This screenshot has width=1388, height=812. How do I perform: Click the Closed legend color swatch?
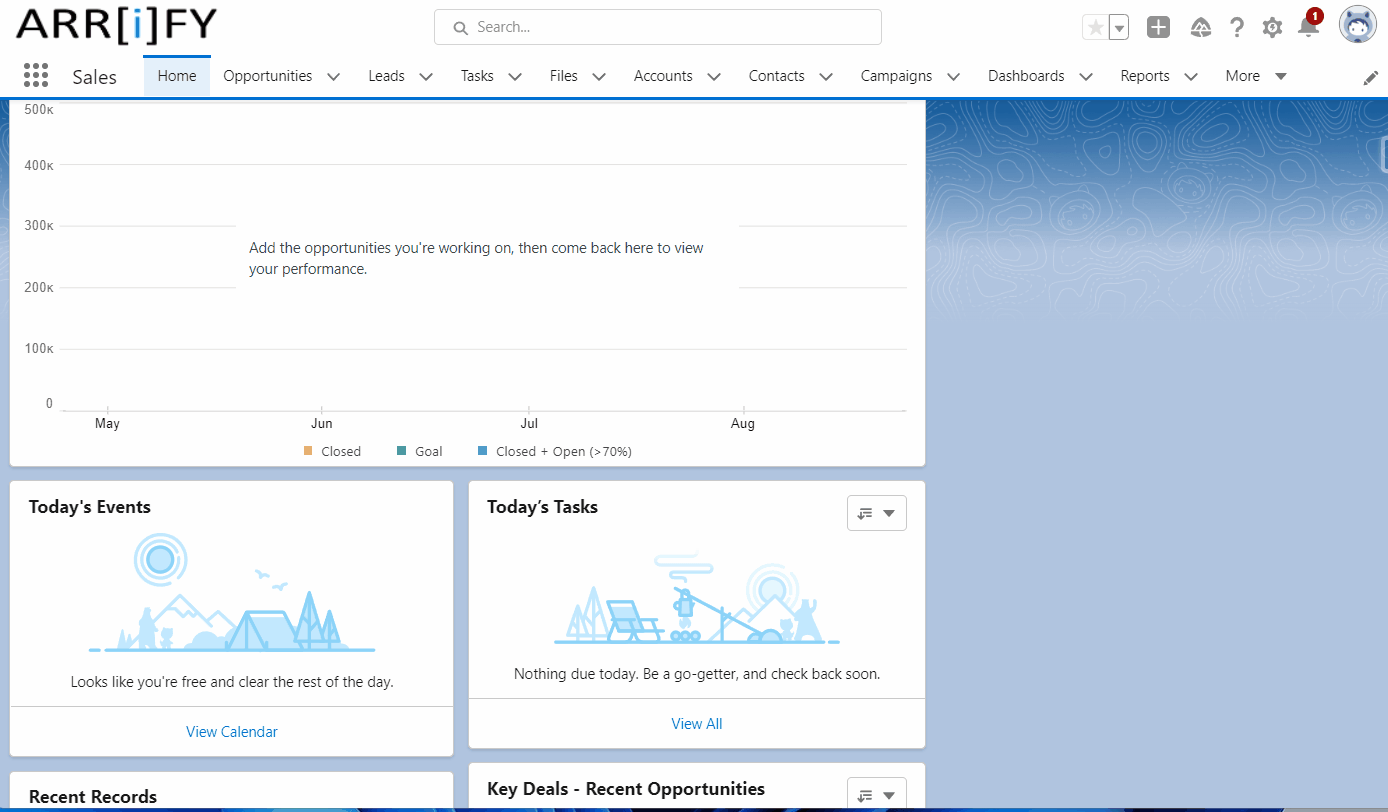(x=308, y=451)
